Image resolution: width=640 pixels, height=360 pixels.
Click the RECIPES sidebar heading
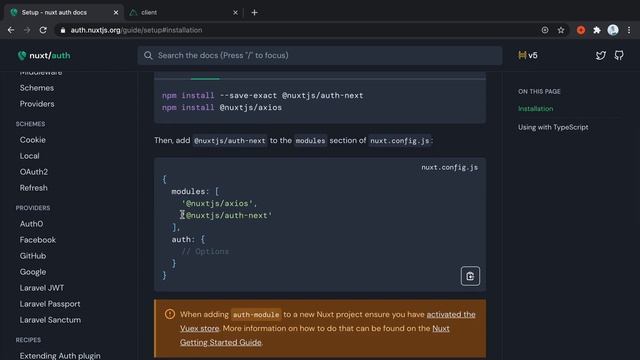pyautogui.click(x=28, y=340)
